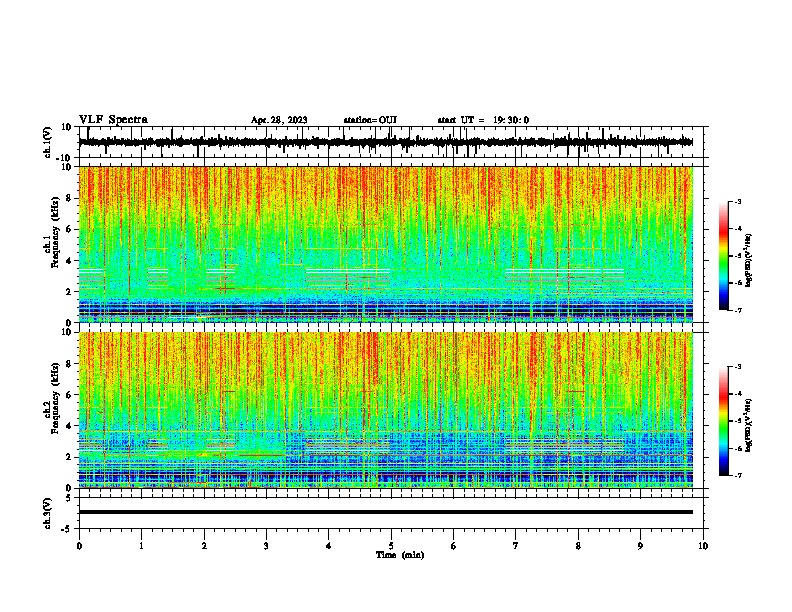
Task: Click the "ch.3(V)" axis label
Action: tap(48, 513)
